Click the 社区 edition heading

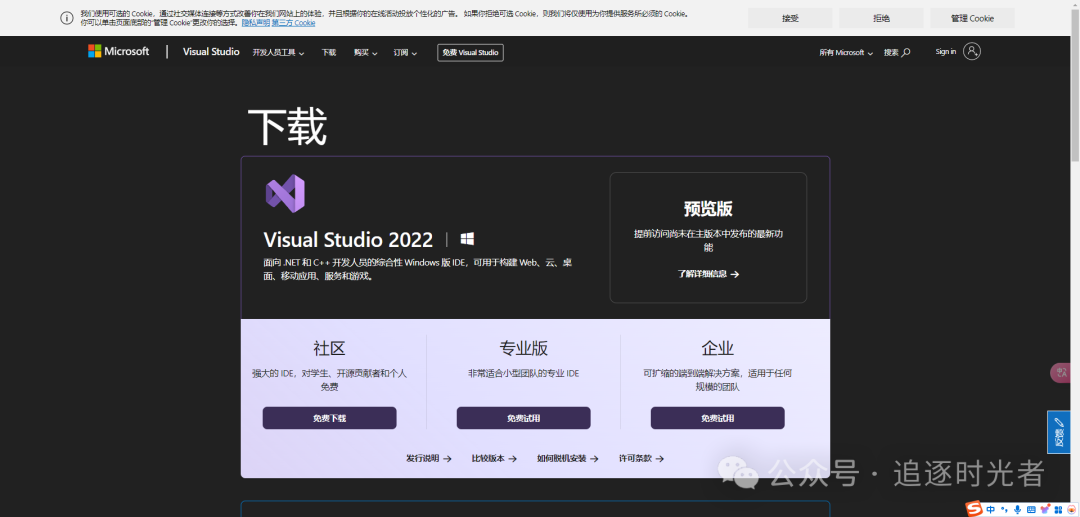coord(329,348)
